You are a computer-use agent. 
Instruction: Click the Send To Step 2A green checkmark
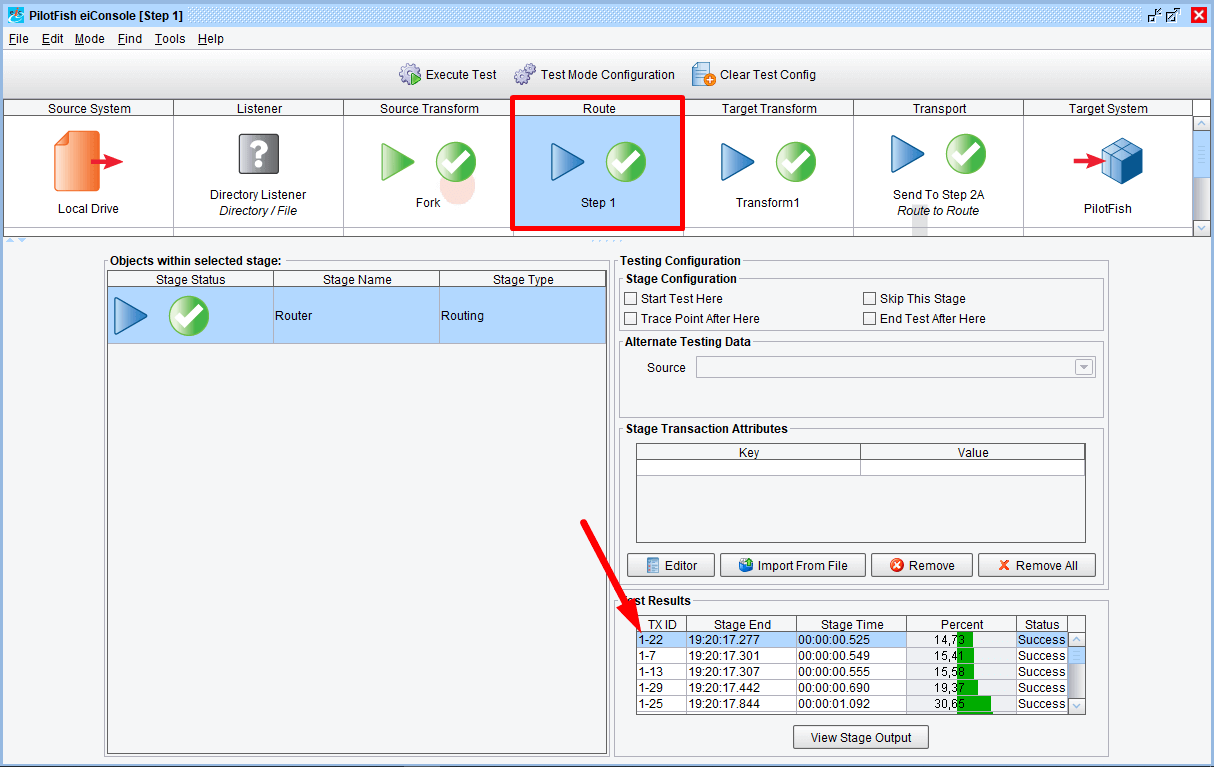[966, 154]
